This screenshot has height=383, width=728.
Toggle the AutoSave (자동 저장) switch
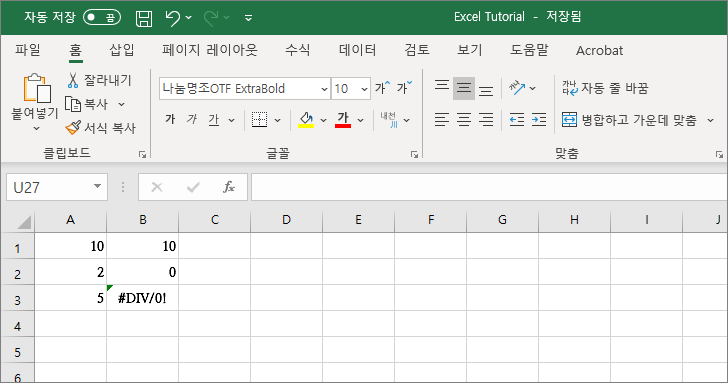pyautogui.click(x=102, y=18)
